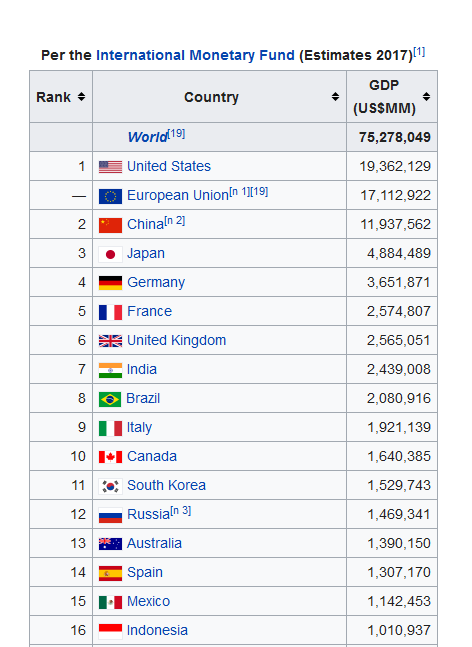Open footnote [19] next to World
Viewport: 472px width, 647px height.
pos(177,133)
